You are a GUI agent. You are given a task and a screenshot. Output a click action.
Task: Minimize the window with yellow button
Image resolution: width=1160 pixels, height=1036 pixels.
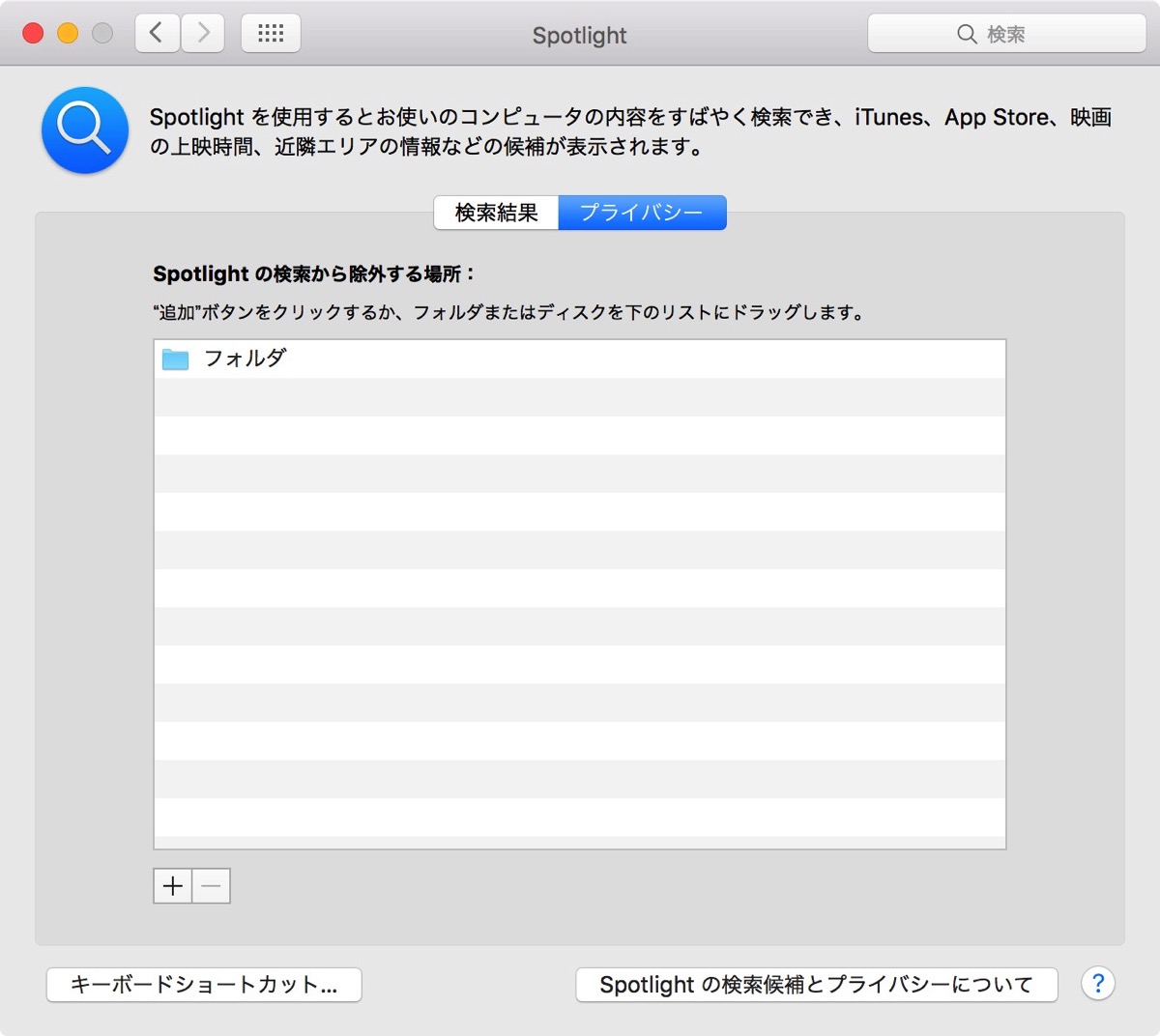[x=68, y=34]
